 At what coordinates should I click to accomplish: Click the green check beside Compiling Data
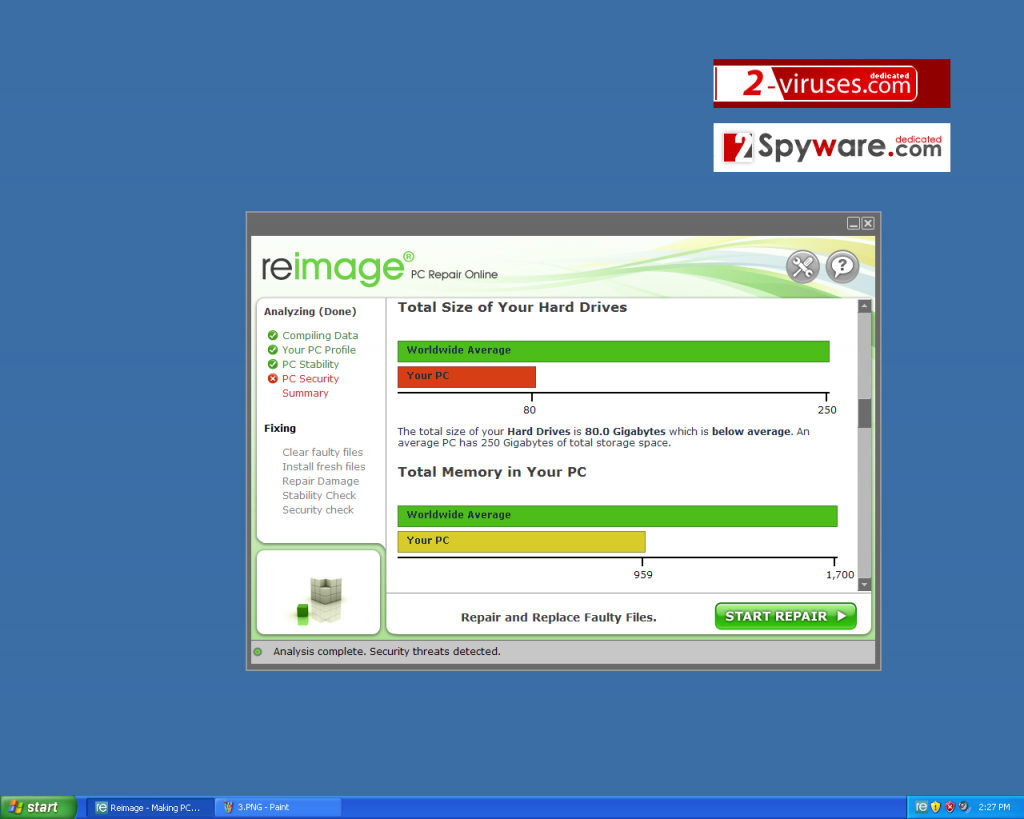point(273,336)
